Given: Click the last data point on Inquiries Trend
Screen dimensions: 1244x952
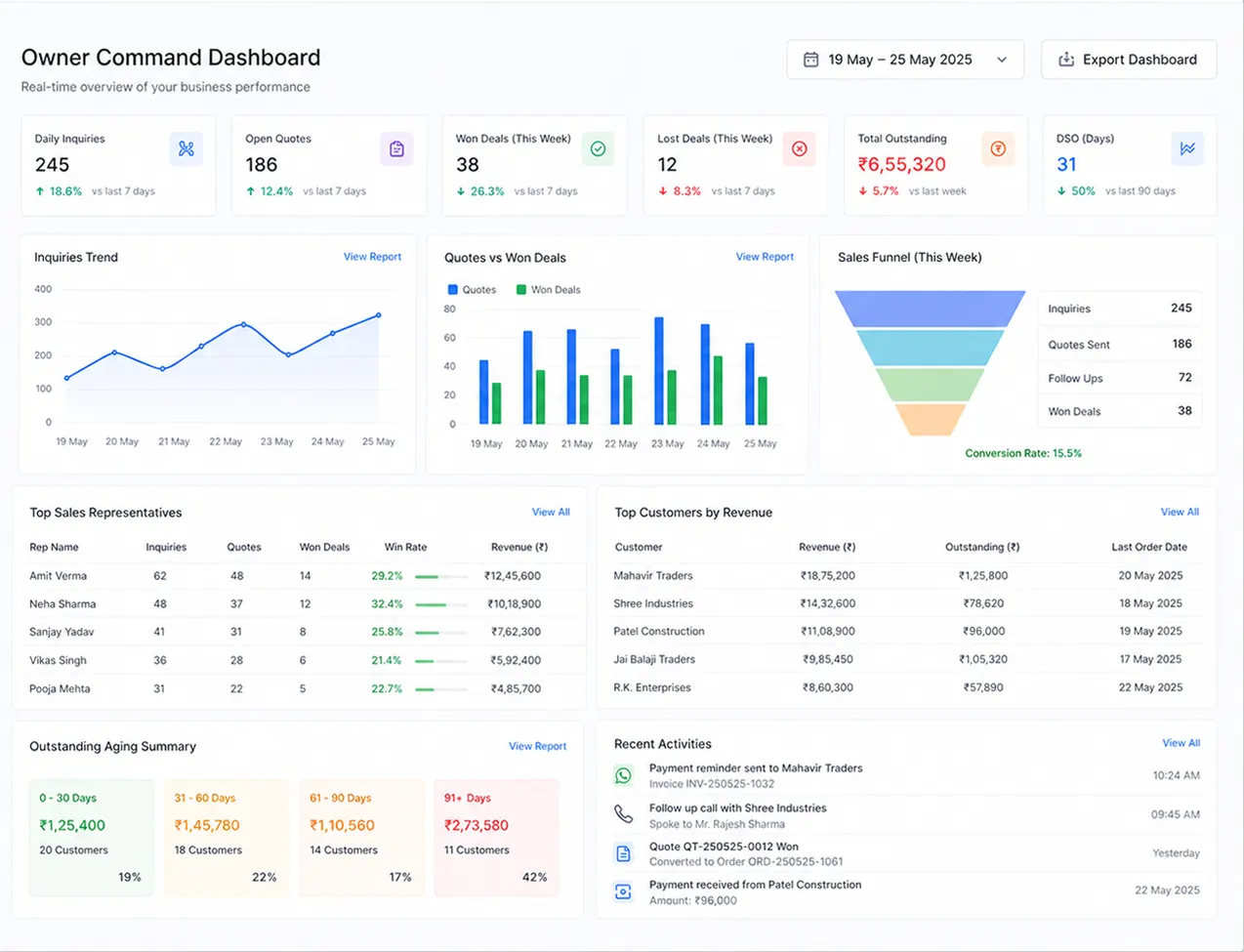Looking at the screenshot, I should click(379, 315).
